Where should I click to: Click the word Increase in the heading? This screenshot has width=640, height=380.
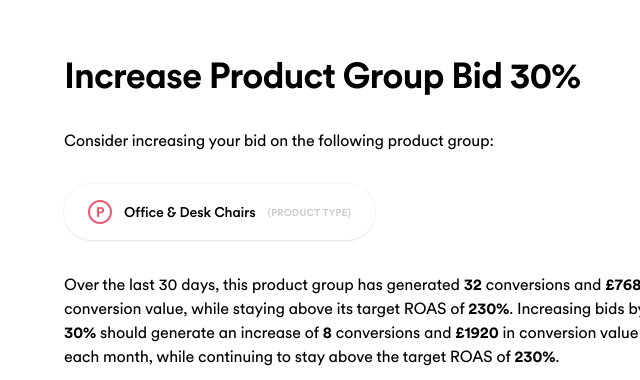tap(133, 77)
